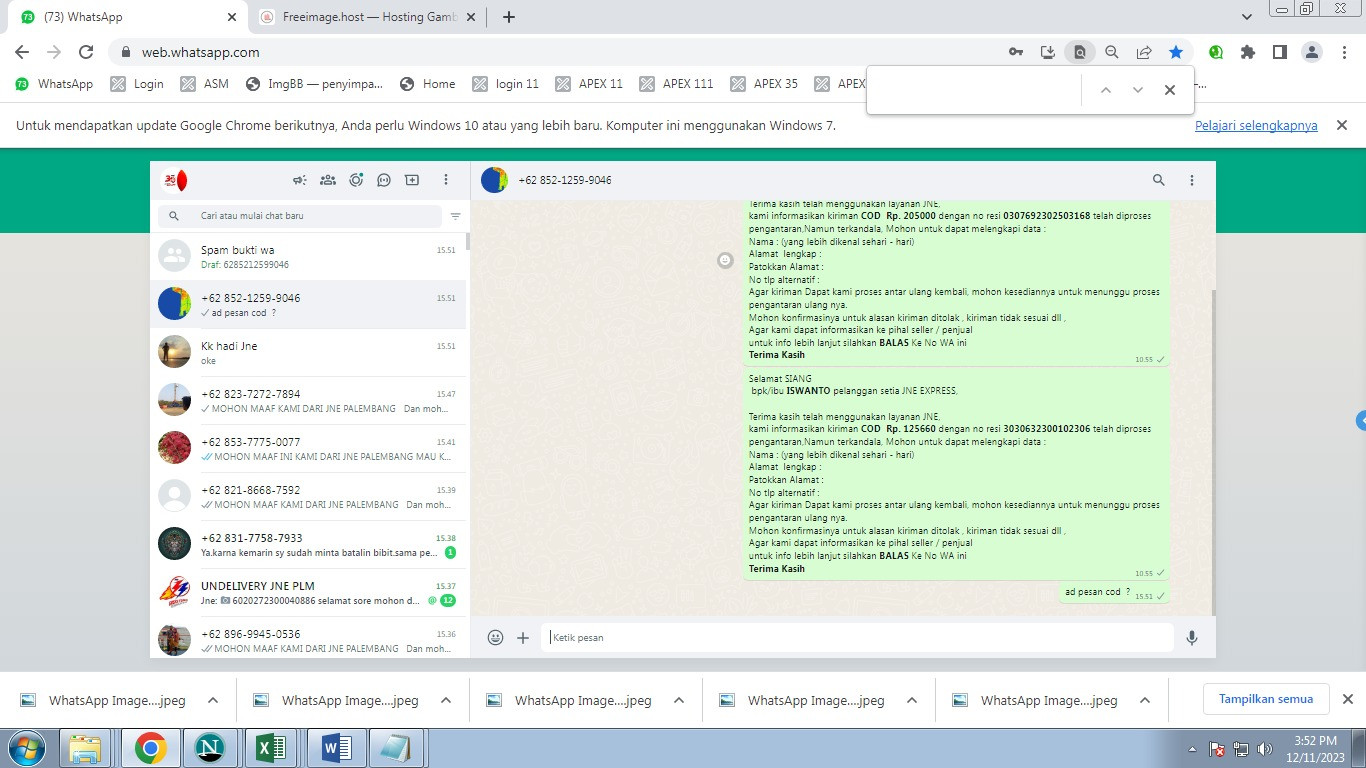Screen dimensions: 1366x768
Task: Go to previous find result
Action: [x=1106, y=90]
